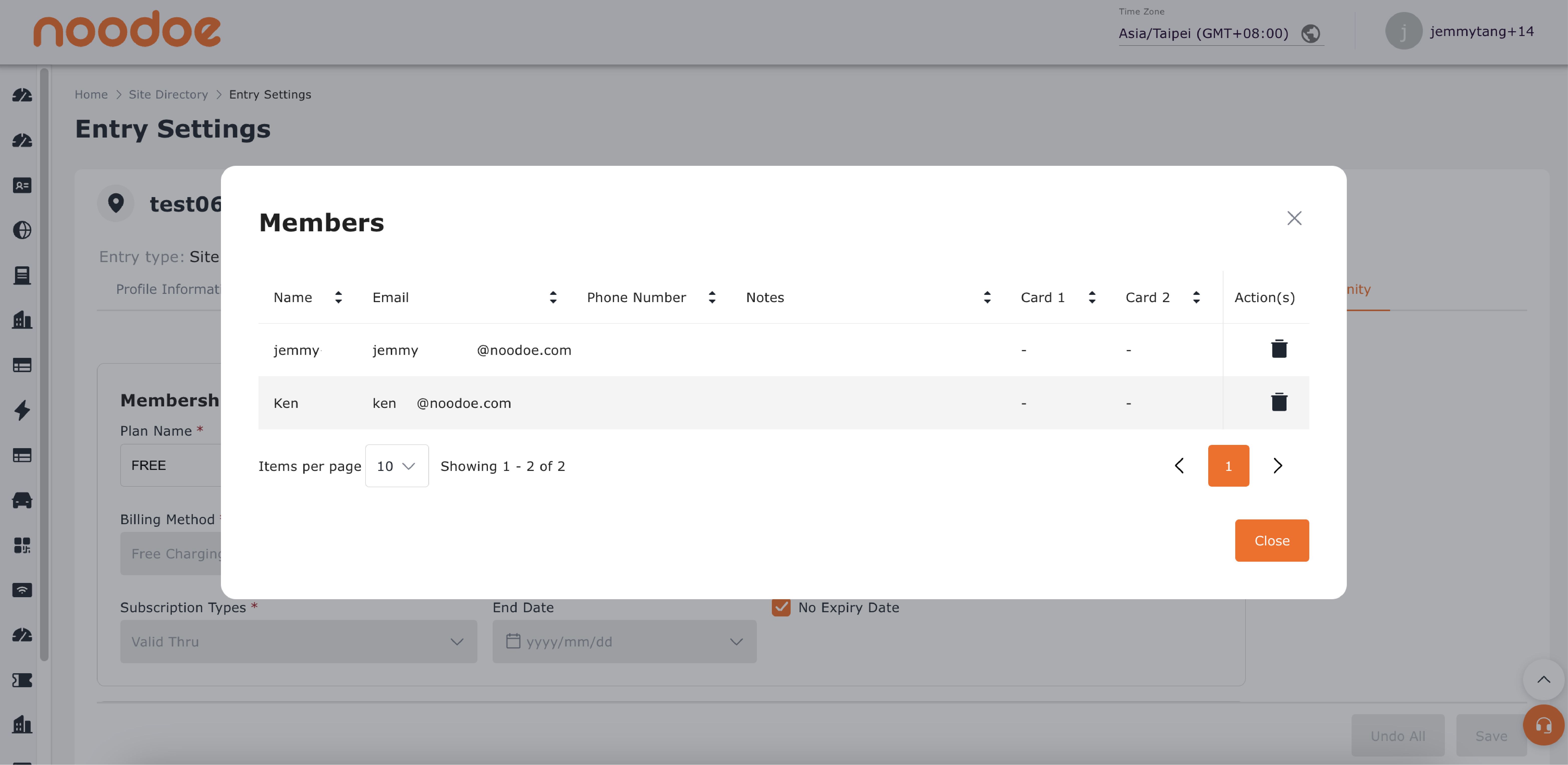The height and width of the screenshot is (765, 1568).
Task: Open the Billing Method dropdown
Action: (170, 554)
